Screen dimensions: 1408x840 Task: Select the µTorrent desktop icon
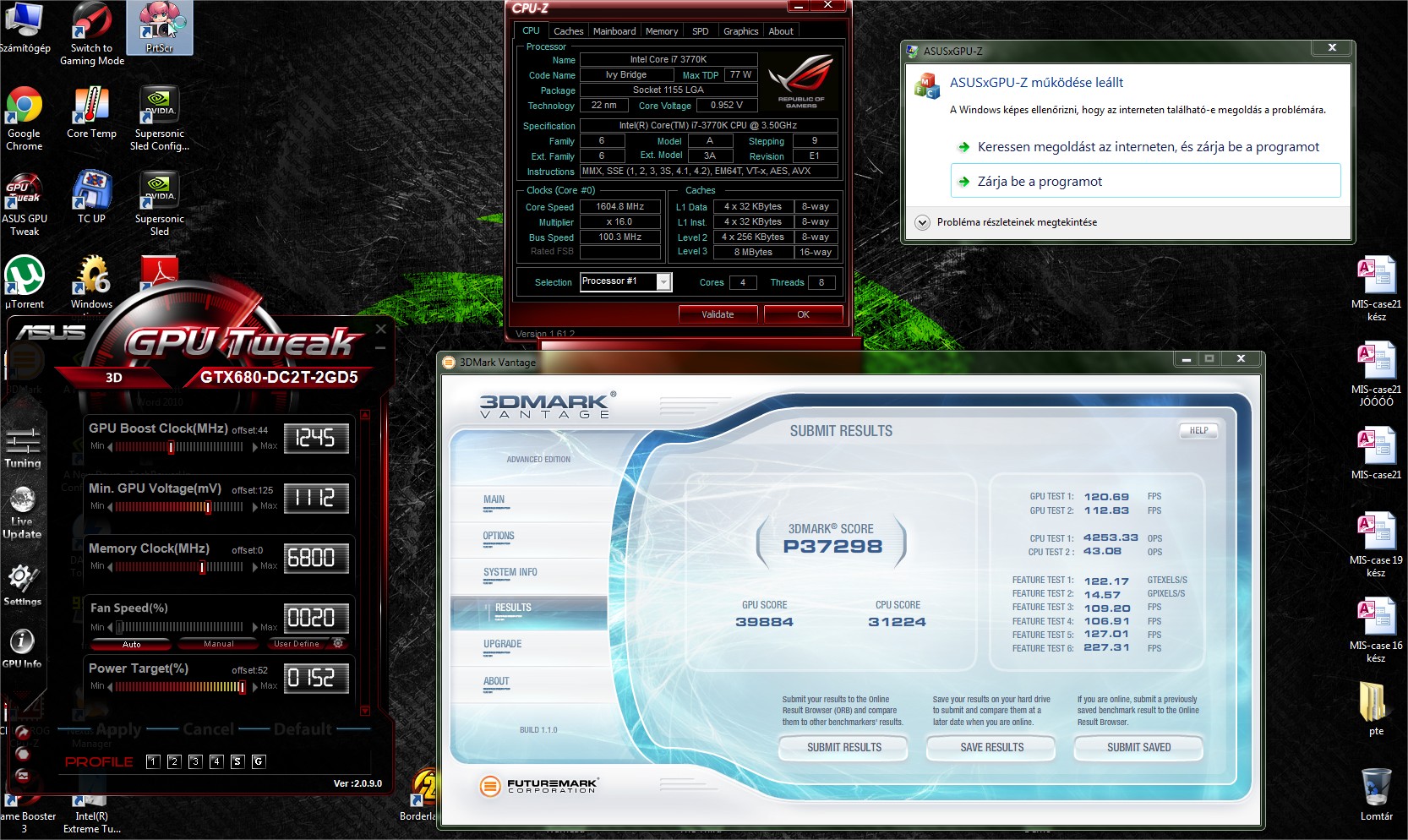25,284
